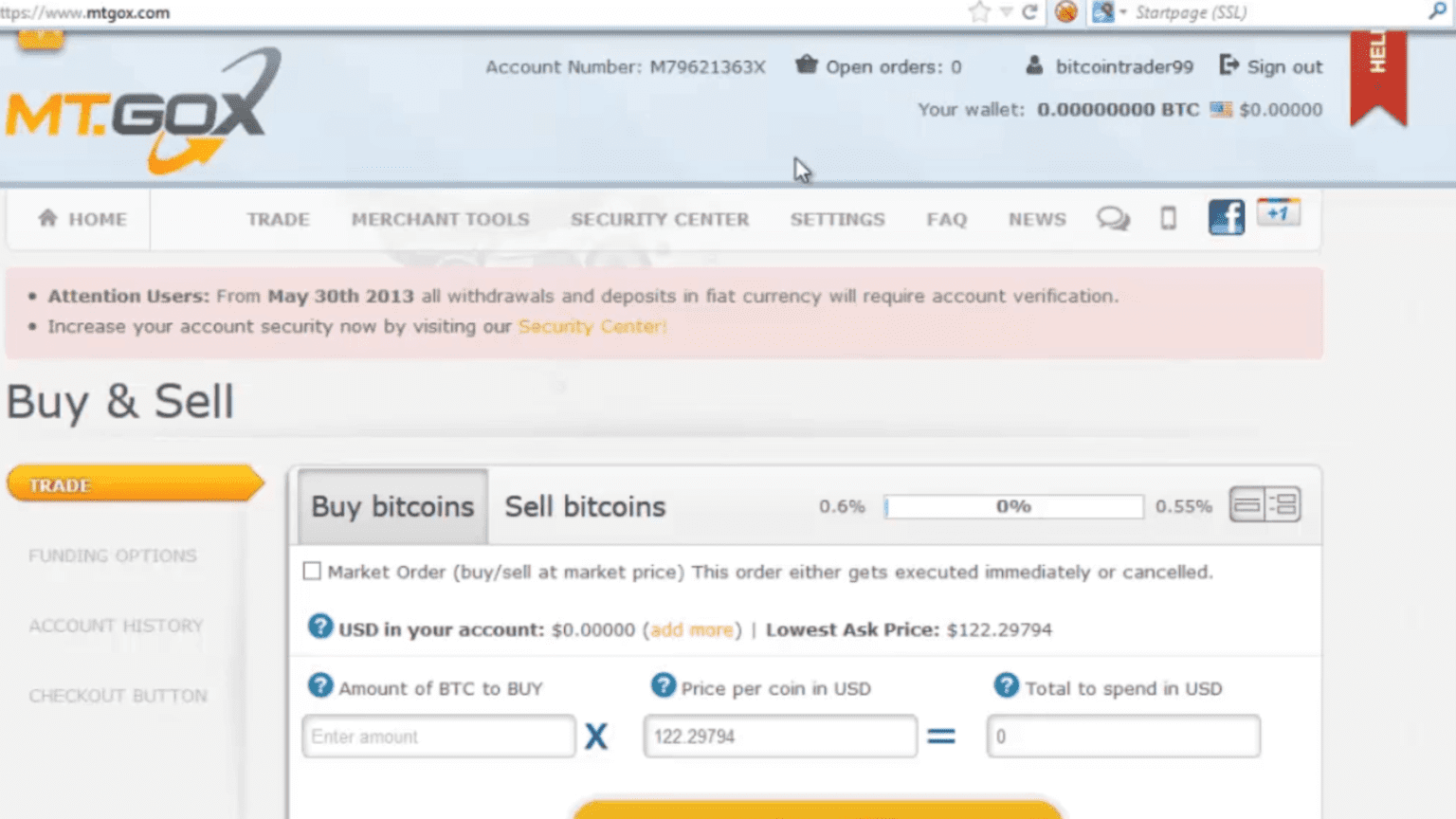The width and height of the screenshot is (1456, 819).
Task: Switch to the Sell bitcoins tab
Action: click(585, 507)
